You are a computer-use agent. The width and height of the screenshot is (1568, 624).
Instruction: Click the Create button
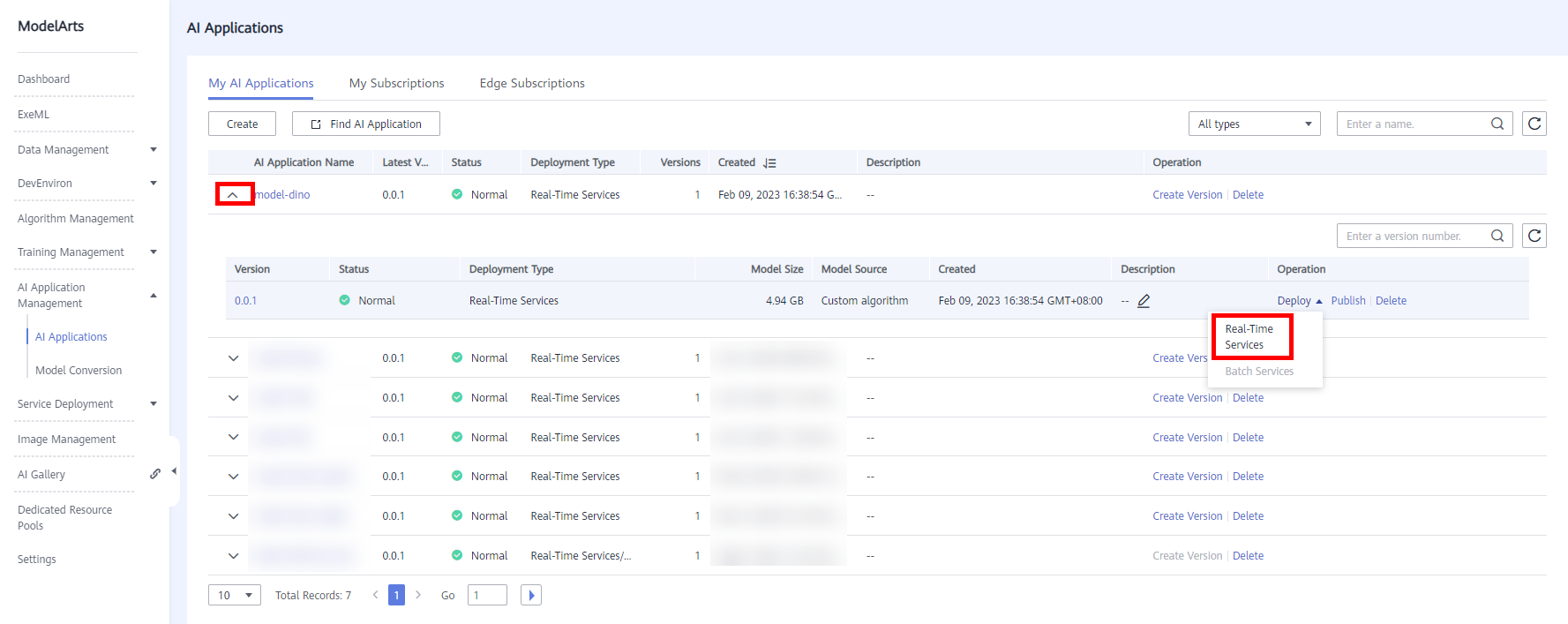click(x=242, y=124)
